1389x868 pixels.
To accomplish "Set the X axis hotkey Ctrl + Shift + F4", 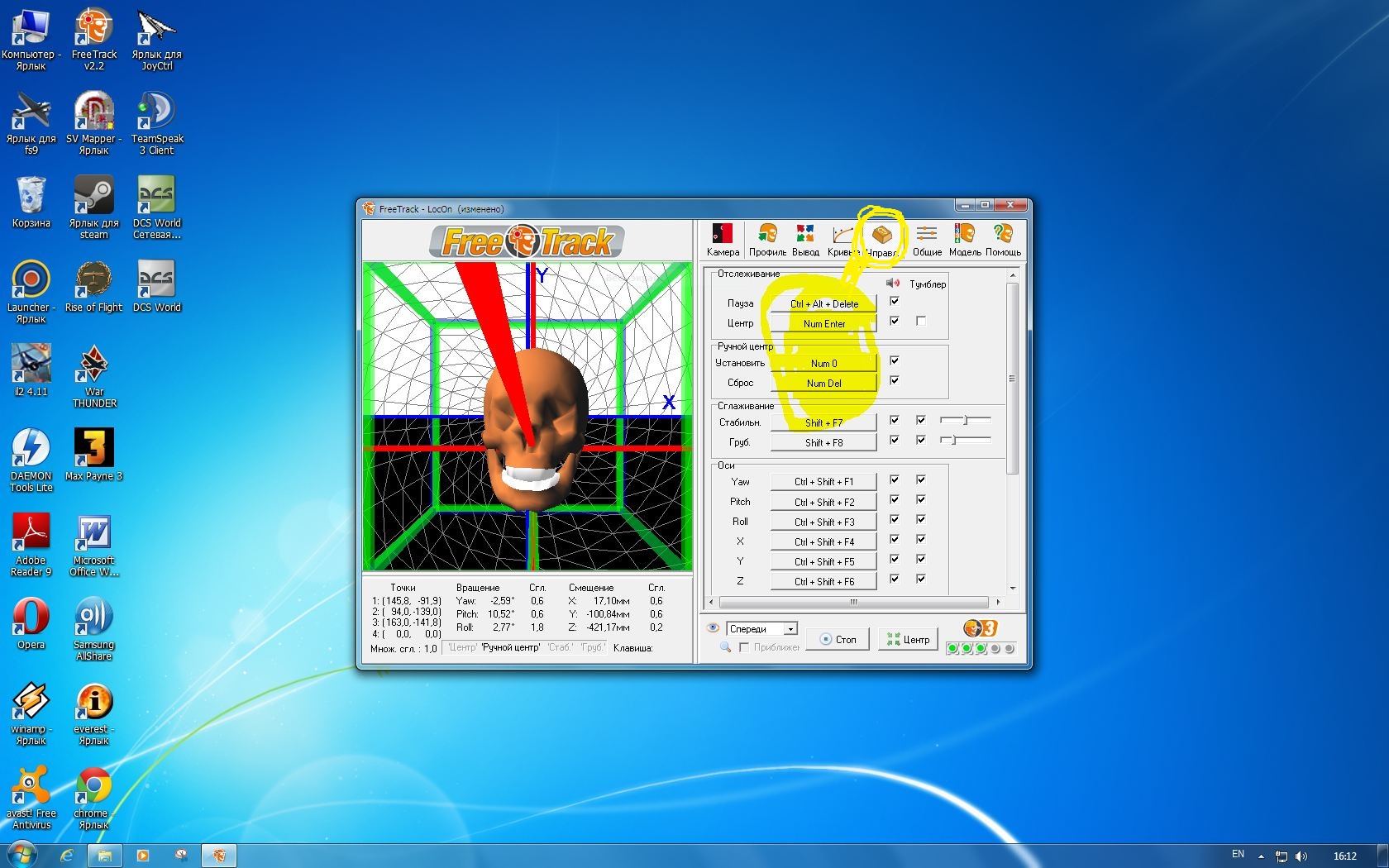I will coord(823,542).
